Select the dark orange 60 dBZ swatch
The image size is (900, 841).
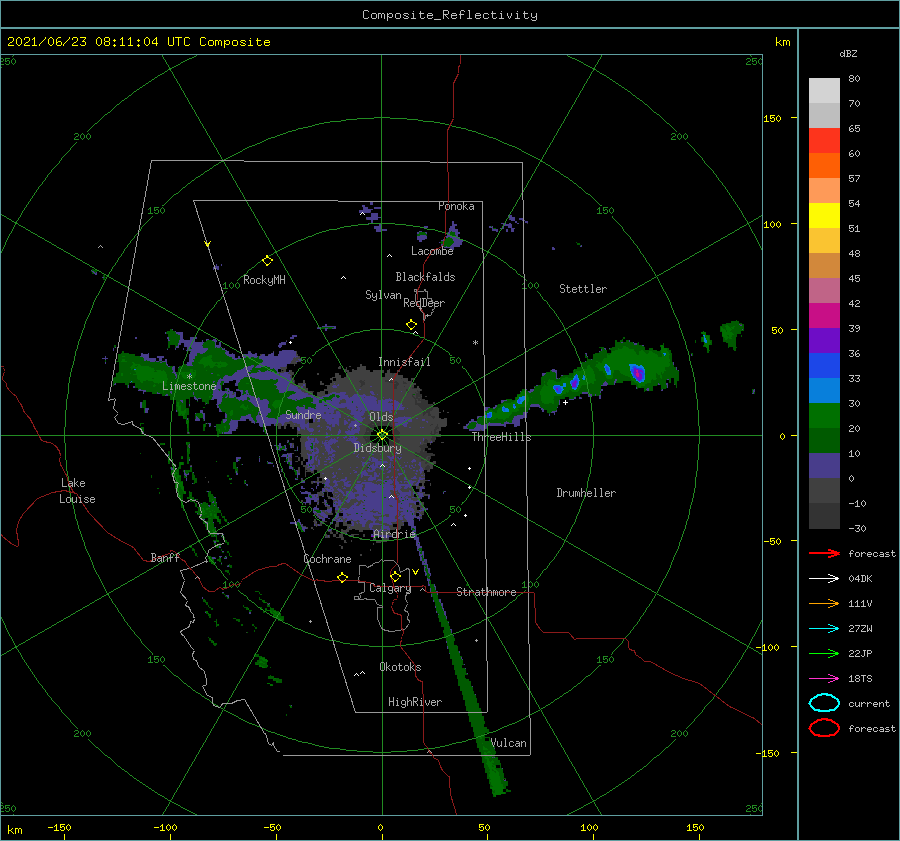[x=824, y=165]
